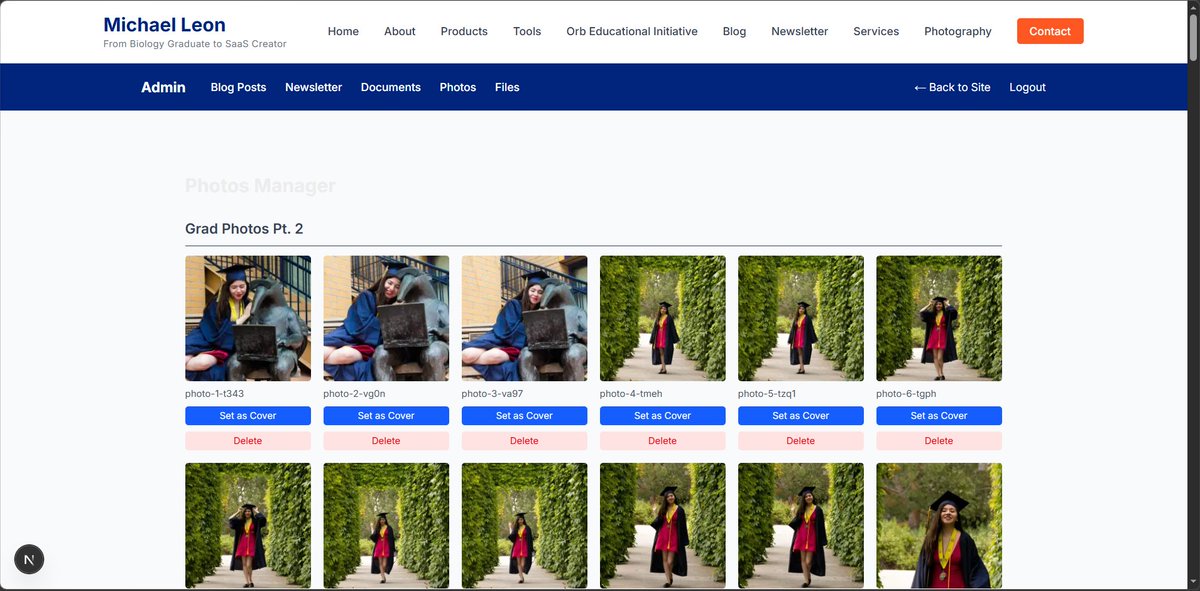Viewport: 1200px width, 591px height.
Task: Select the photo-6-tgph filename label
Action: coord(906,394)
